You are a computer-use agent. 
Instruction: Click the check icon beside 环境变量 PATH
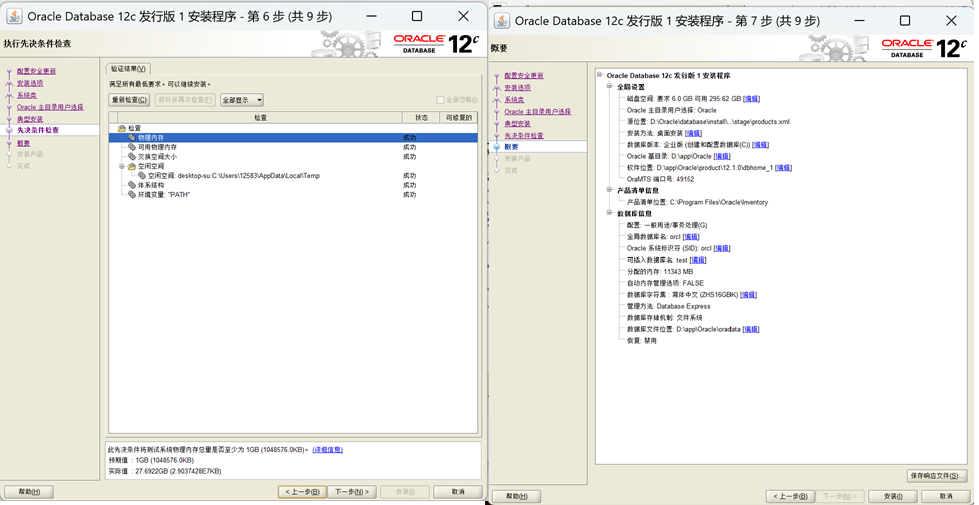click(132, 195)
